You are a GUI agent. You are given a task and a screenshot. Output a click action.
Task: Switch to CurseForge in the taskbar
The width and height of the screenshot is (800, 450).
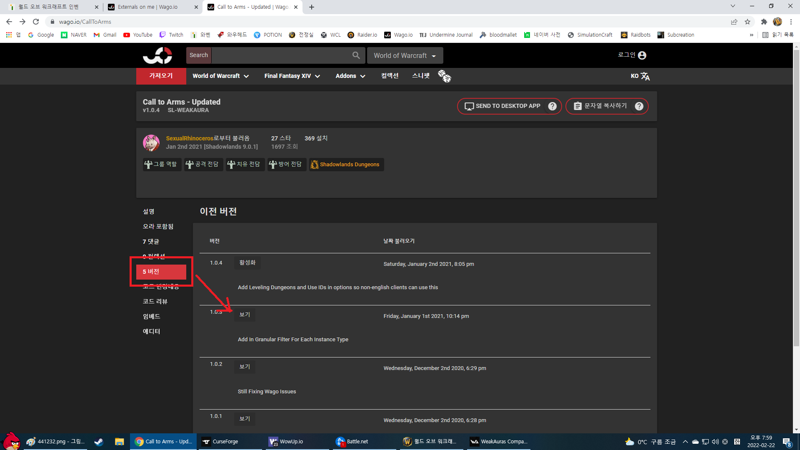point(230,441)
